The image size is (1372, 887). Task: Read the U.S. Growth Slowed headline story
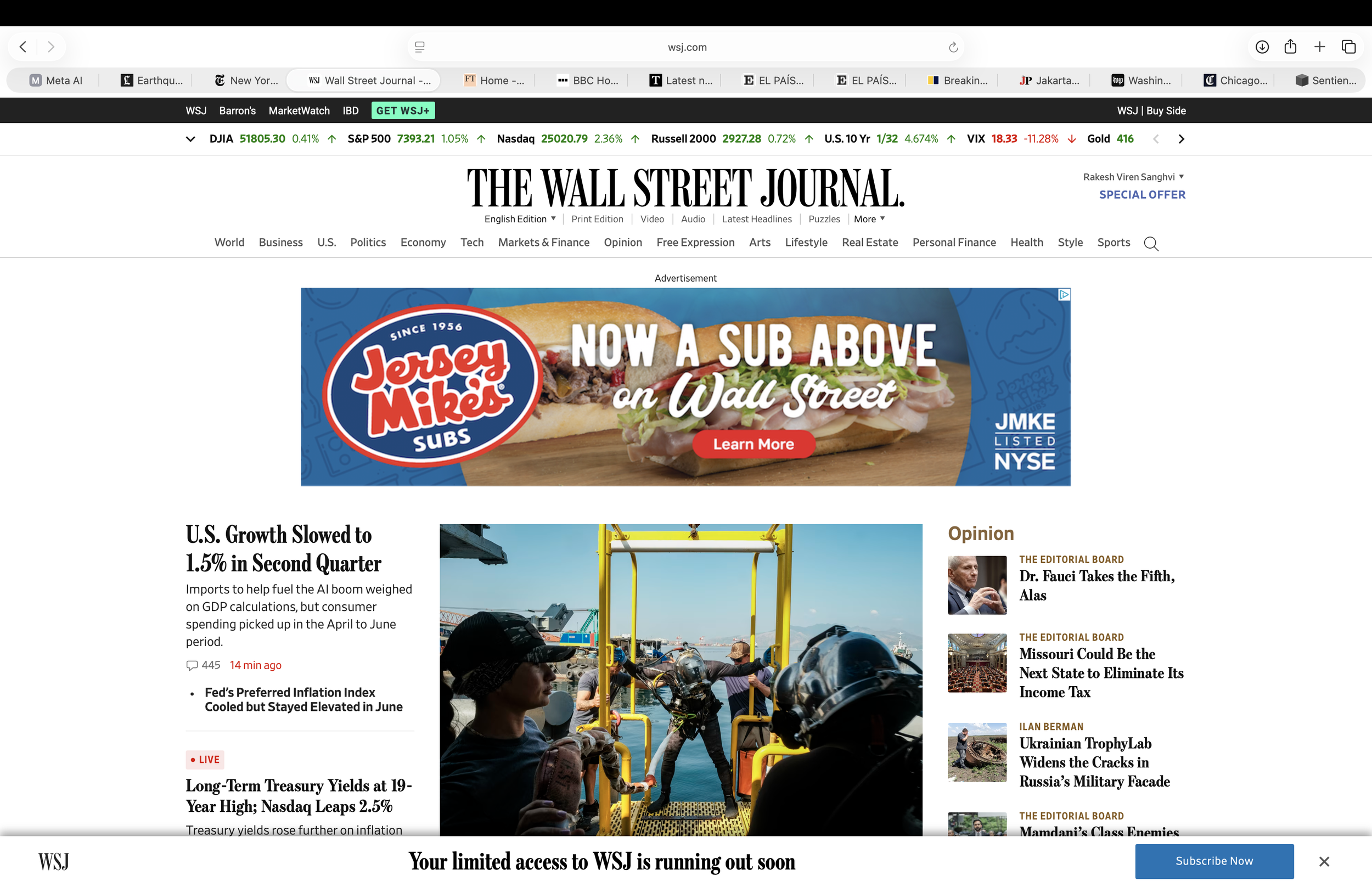[283, 549]
